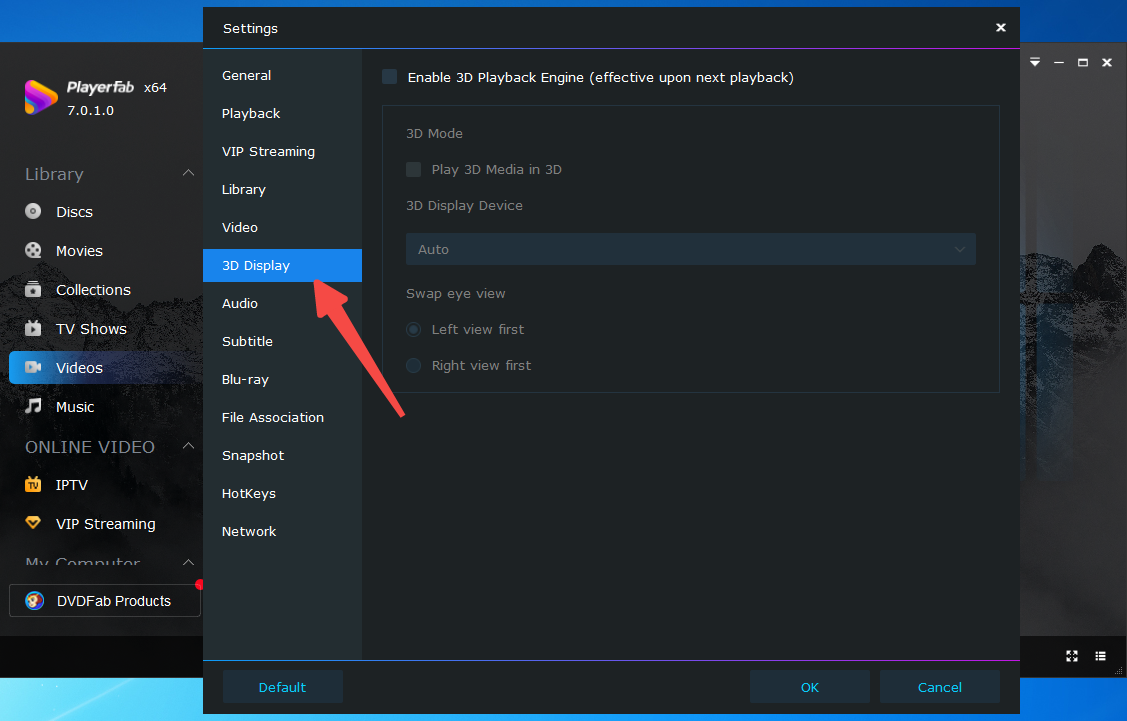Click the Library section header text
This screenshot has width=1127, height=721.
tap(54, 174)
